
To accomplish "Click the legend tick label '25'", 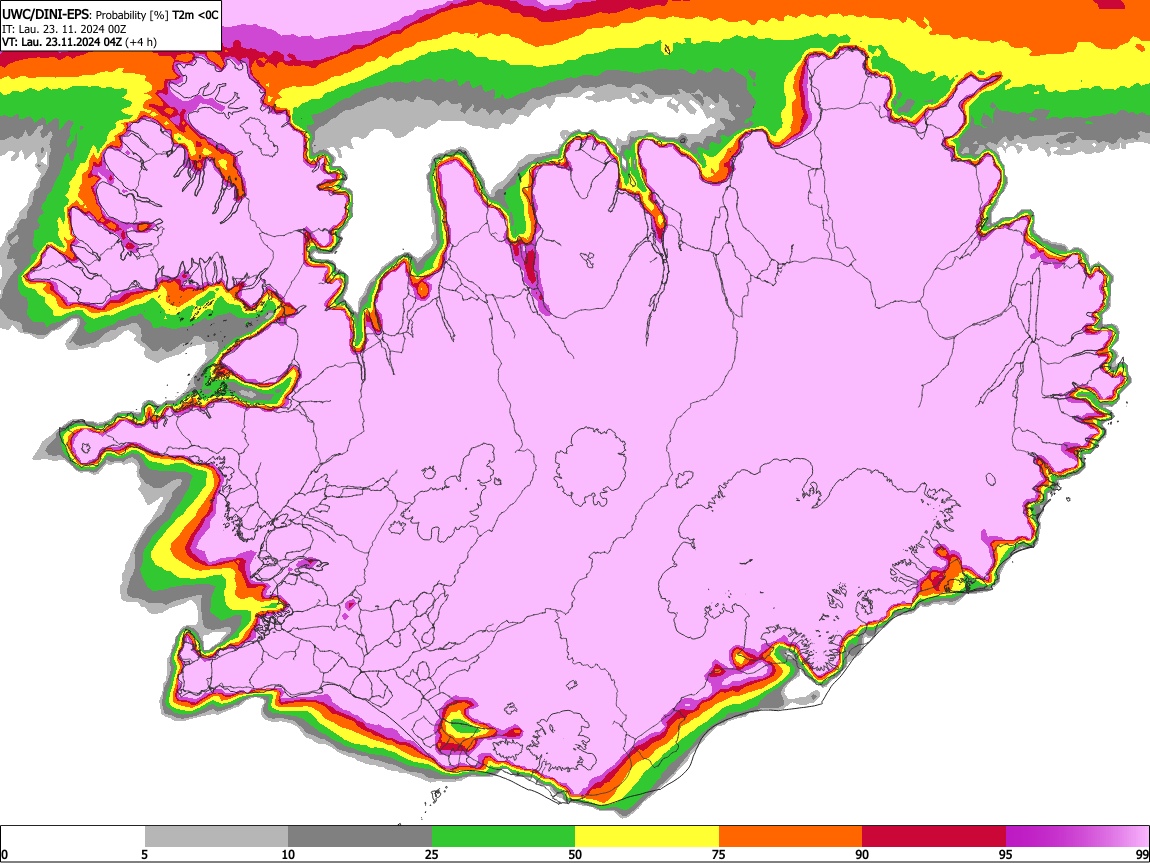I will [x=432, y=854].
